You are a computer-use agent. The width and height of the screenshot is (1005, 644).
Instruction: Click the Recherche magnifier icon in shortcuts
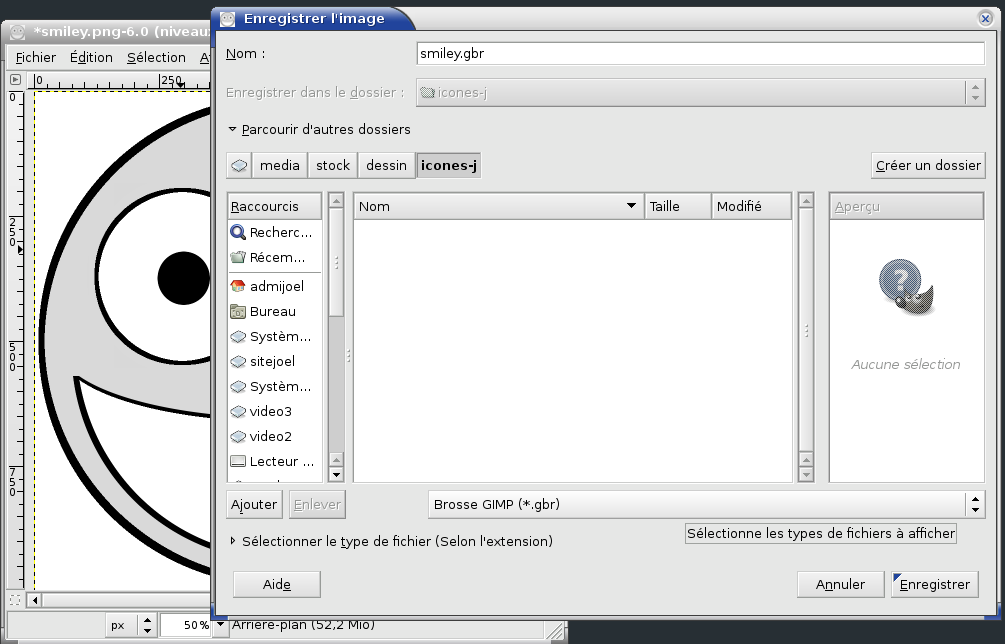pyautogui.click(x=238, y=232)
